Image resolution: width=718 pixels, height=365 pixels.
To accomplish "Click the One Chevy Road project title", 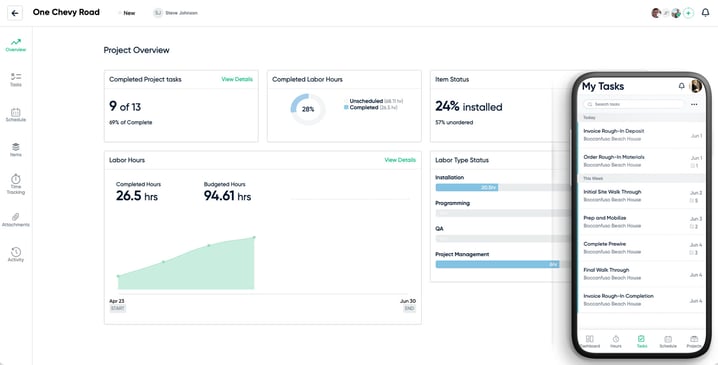I will pos(66,12).
